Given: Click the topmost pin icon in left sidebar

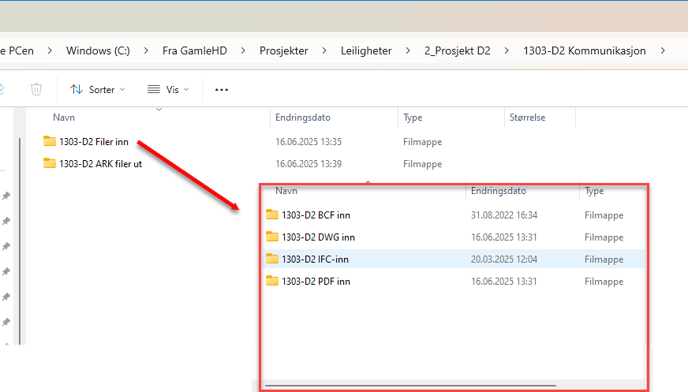Looking at the screenshot, I should (x=6, y=196).
